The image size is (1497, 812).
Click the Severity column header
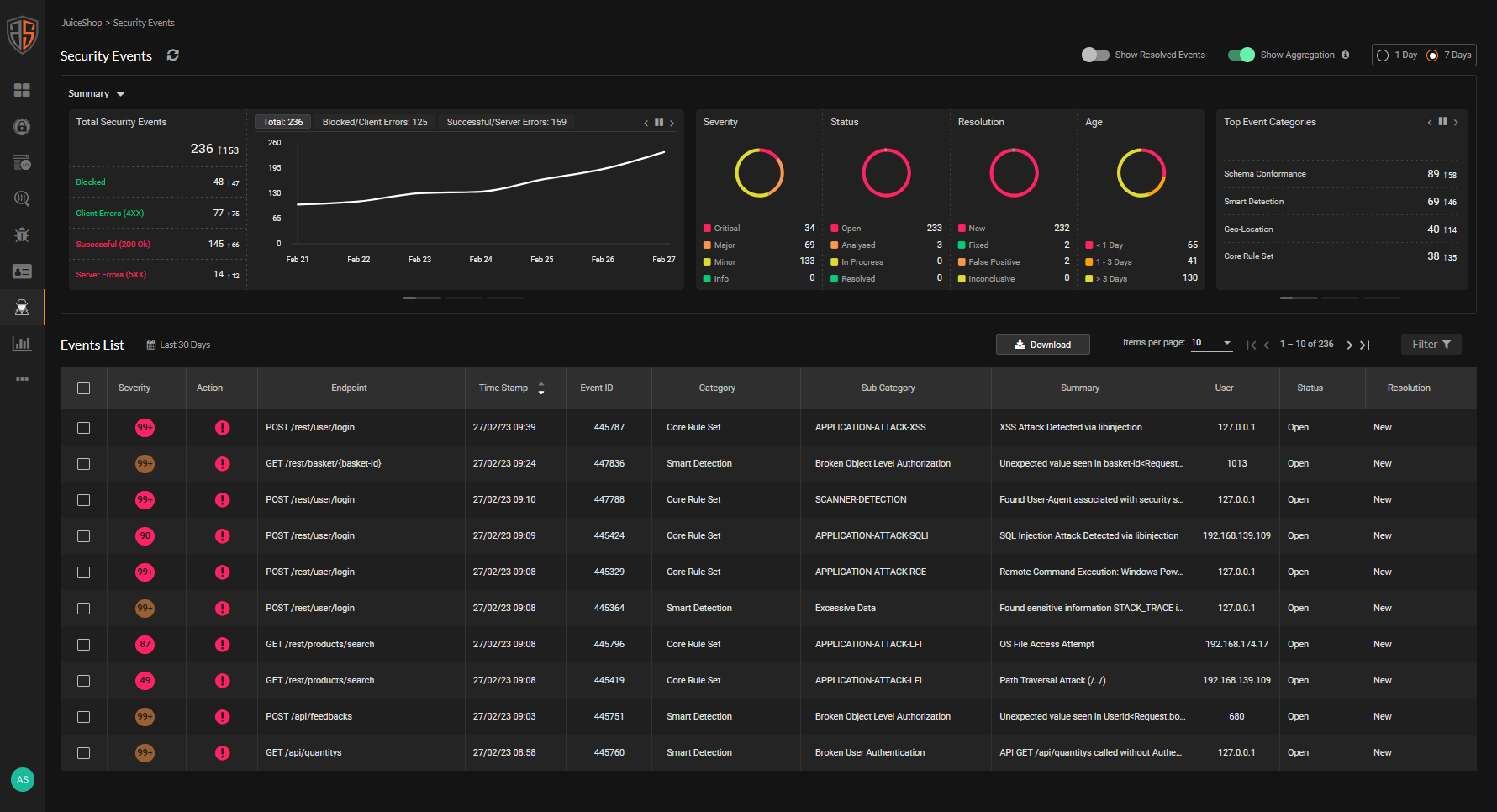[134, 388]
